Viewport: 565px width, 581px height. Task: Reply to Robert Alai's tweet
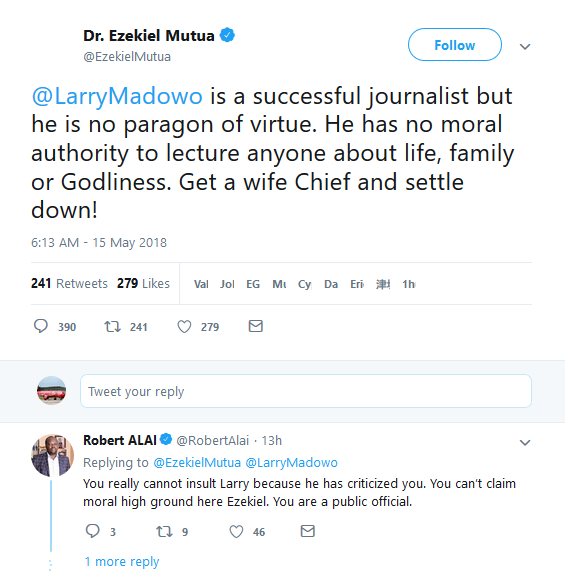(93, 531)
